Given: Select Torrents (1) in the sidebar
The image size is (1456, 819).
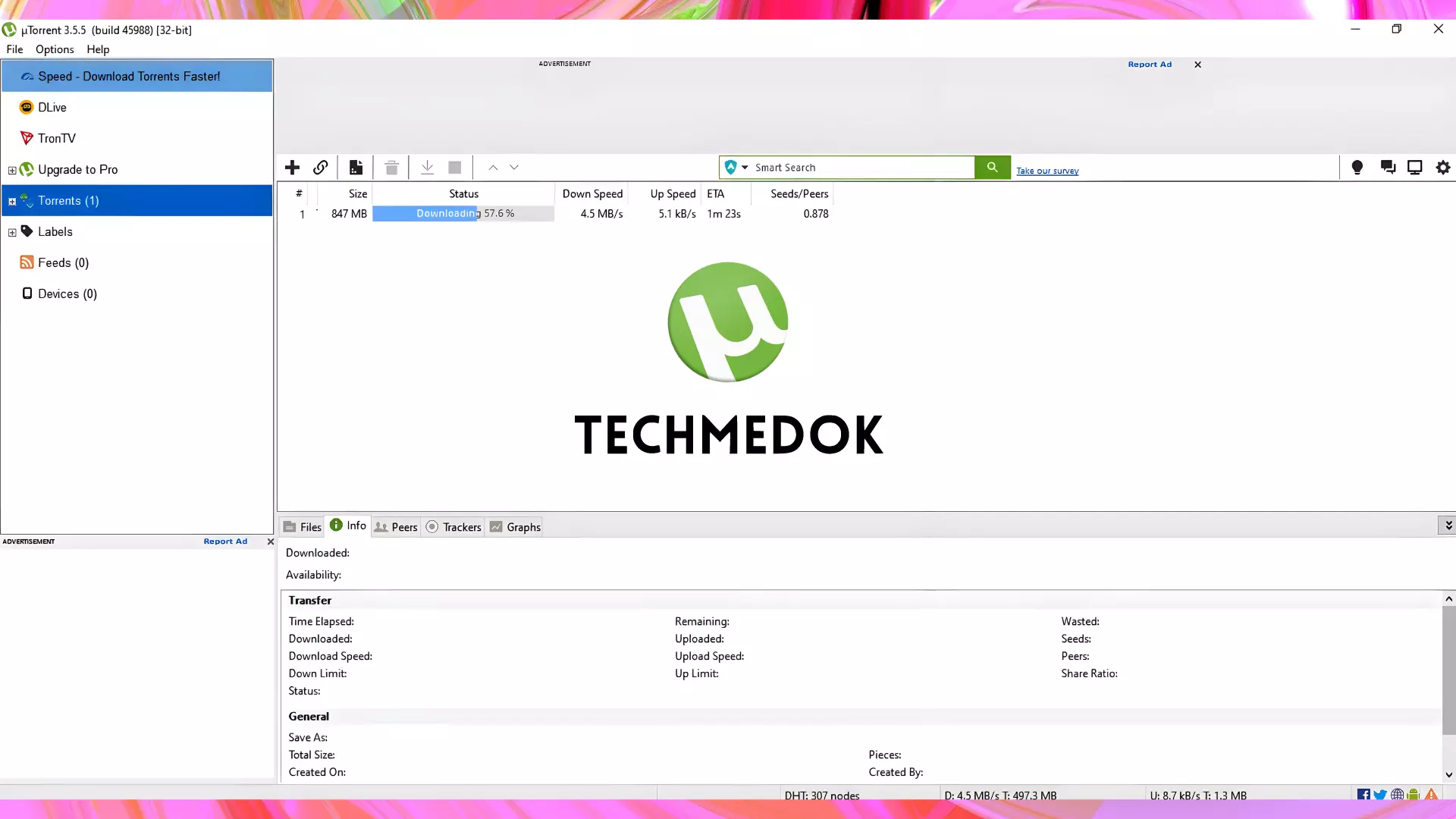Looking at the screenshot, I should point(137,201).
